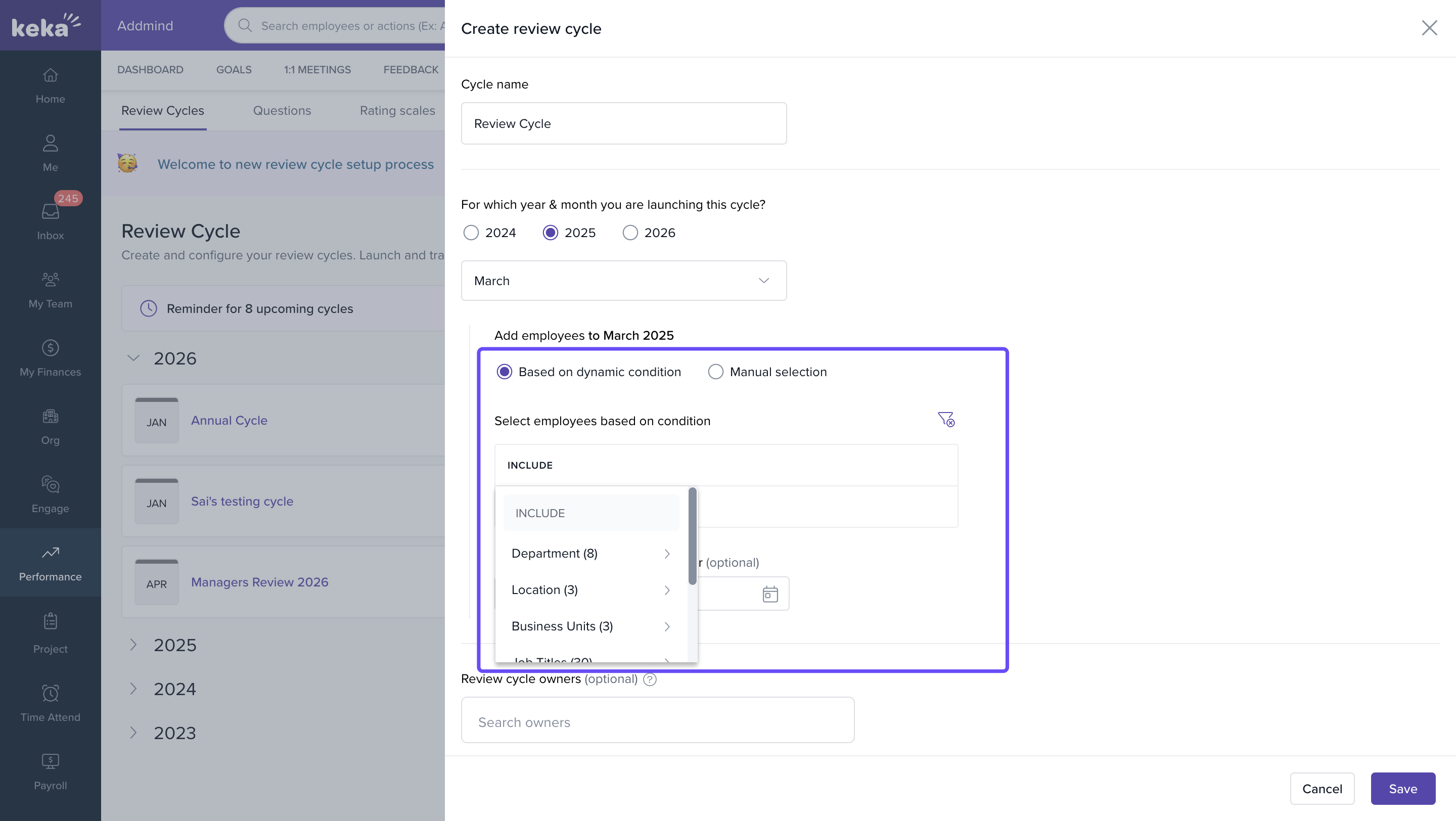Click the condition dropdown list scrollbar
The height and width of the screenshot is (821, 1456).
point(692,536)
